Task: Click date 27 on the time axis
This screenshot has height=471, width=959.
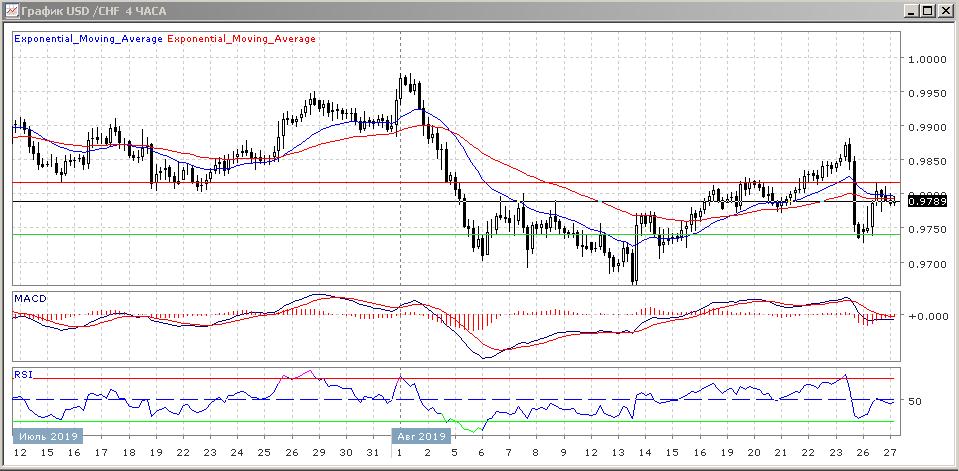Action: [x=889, y=453]
